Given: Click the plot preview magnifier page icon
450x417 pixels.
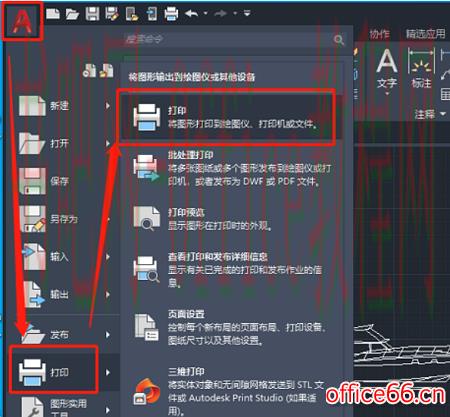Looking at the screenshot, I should click(x=147, y=218).
